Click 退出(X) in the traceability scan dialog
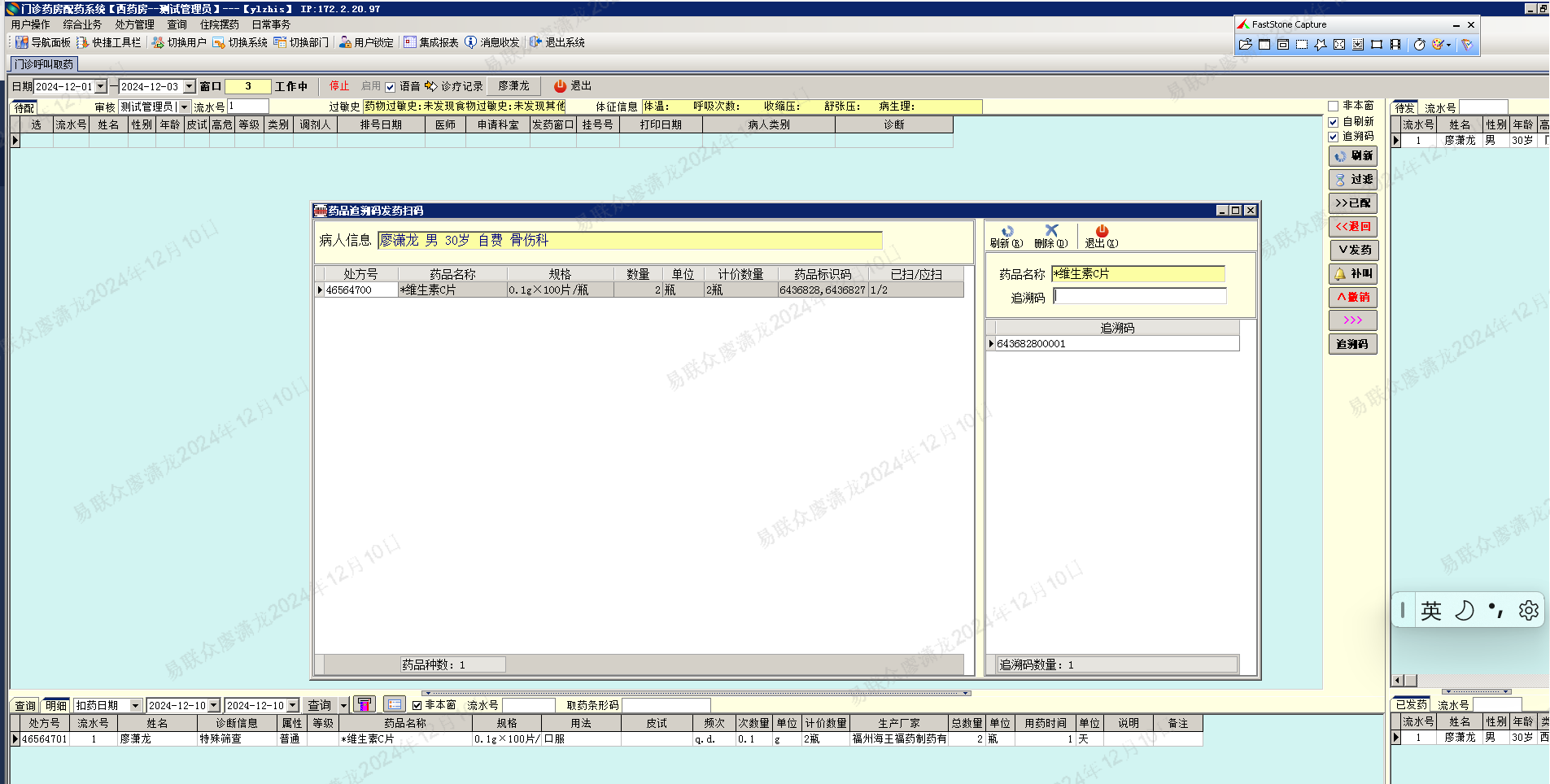Screen dimensions: 1550x784 (x=1102, y=237)
